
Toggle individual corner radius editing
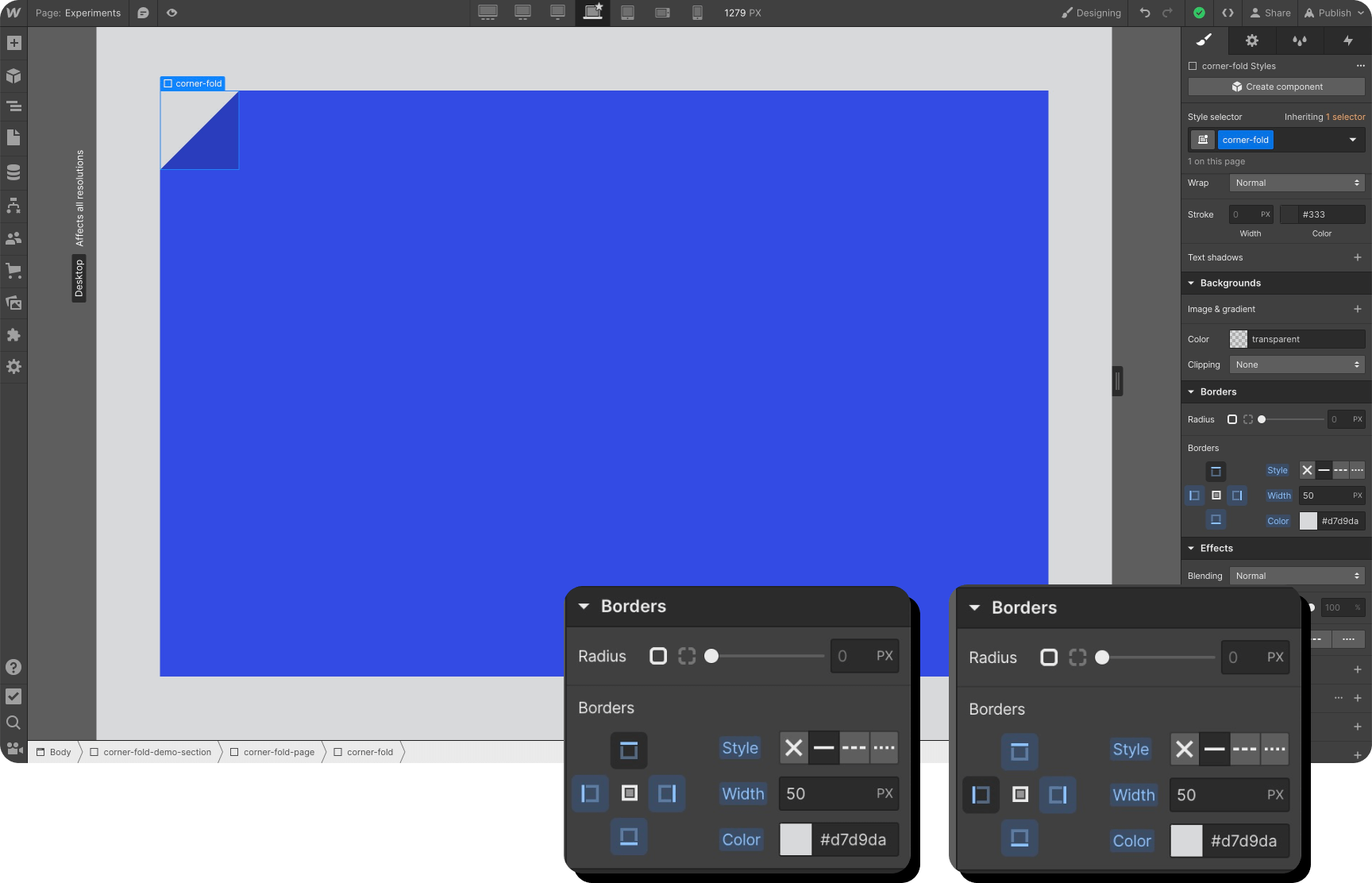[x=1247, y=419]
